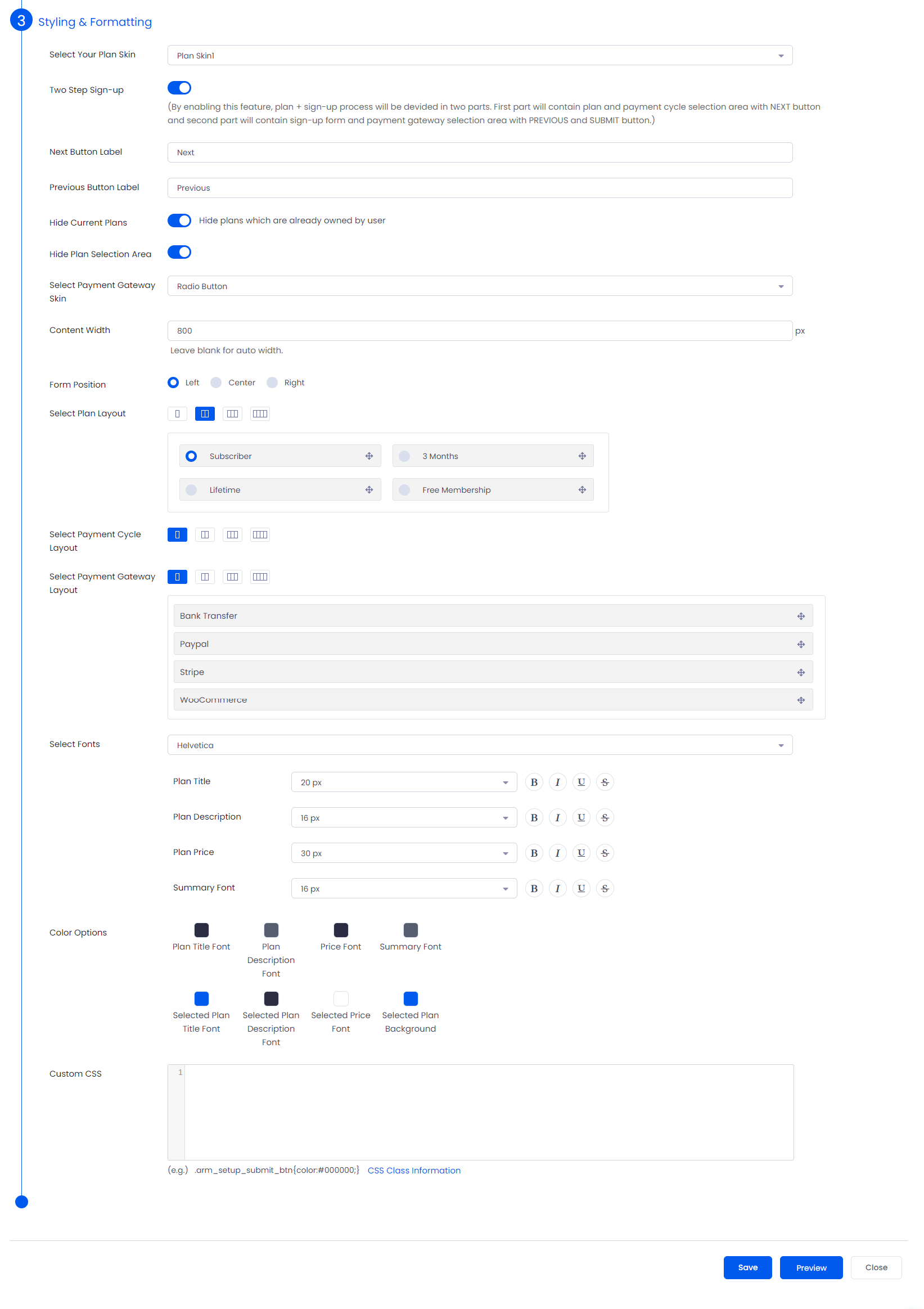Open Selected Price Font color swatch
The image size is (924, 1309).
(341, 998)
